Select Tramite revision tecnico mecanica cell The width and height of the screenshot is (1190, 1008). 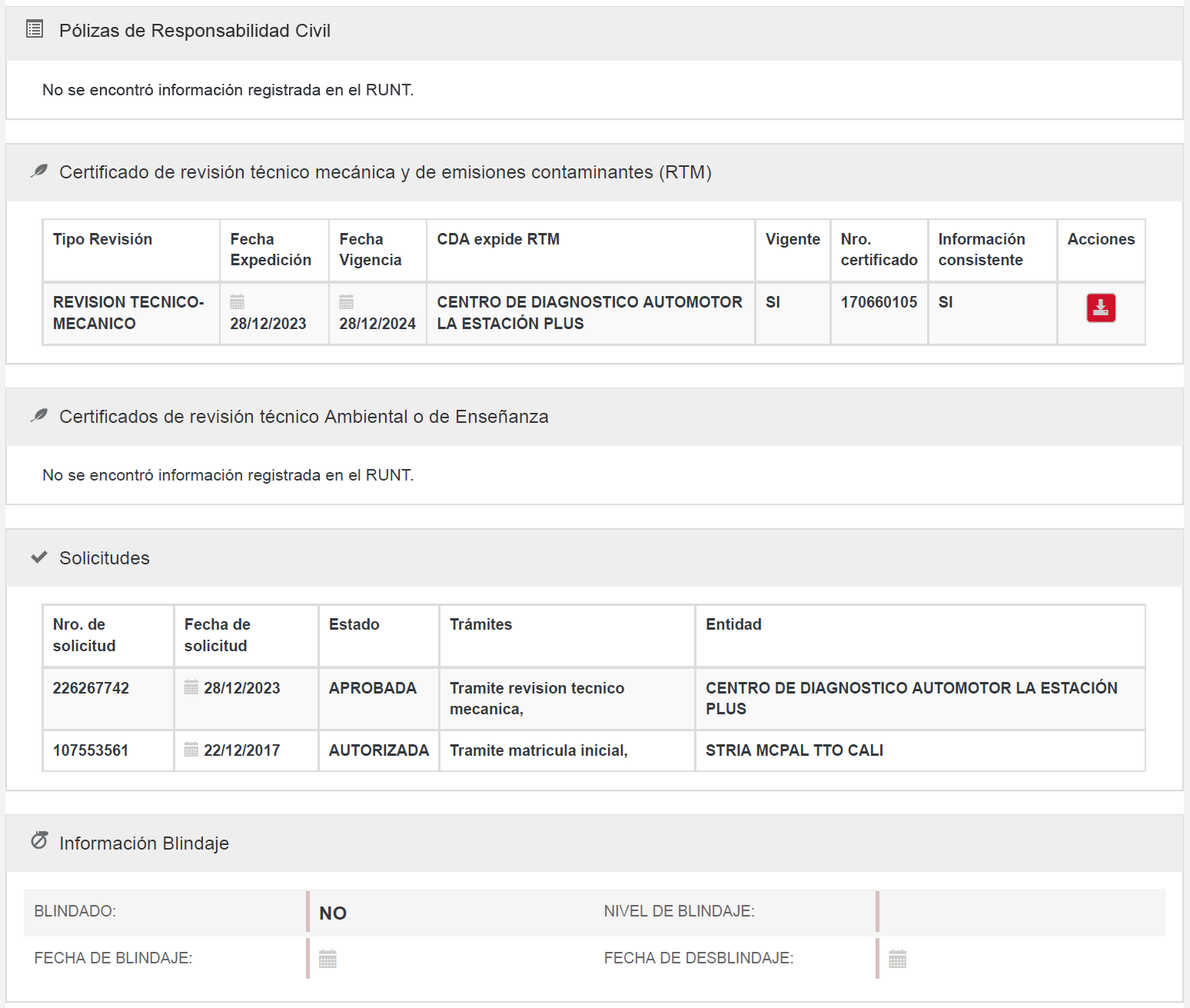click(x=567, y=698)
